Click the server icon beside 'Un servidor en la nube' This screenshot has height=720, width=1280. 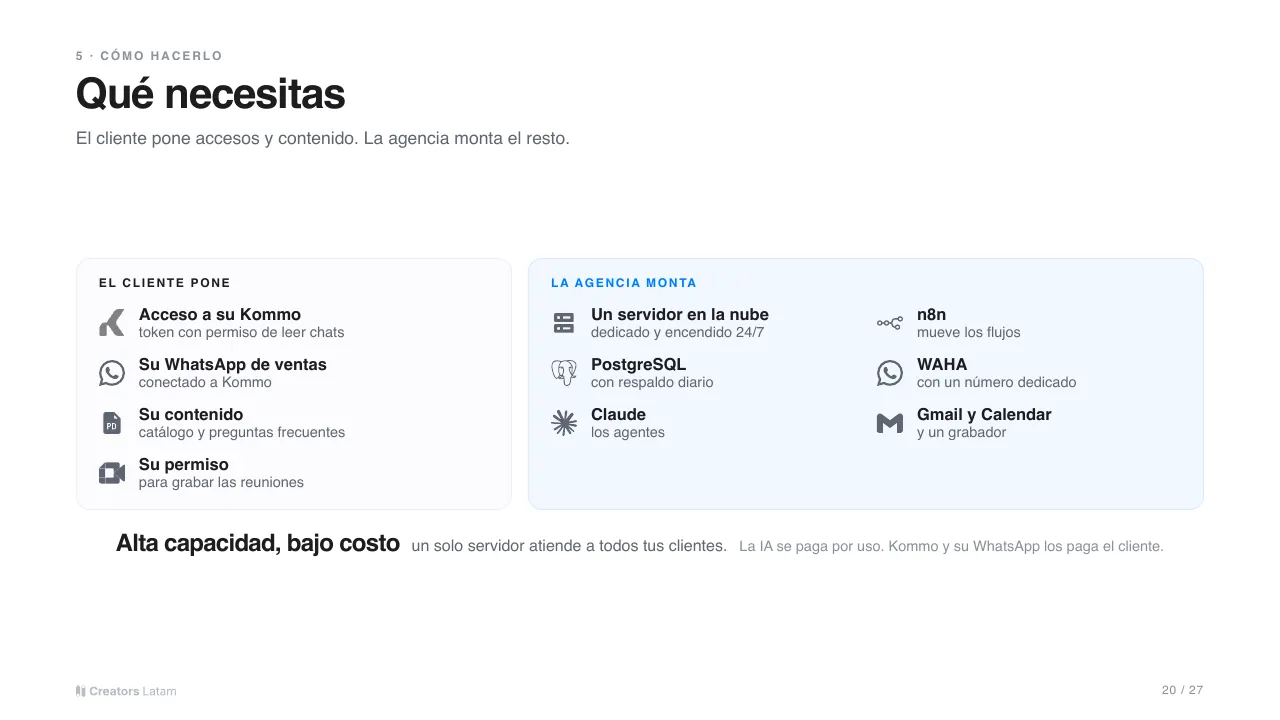click(564, 323)
